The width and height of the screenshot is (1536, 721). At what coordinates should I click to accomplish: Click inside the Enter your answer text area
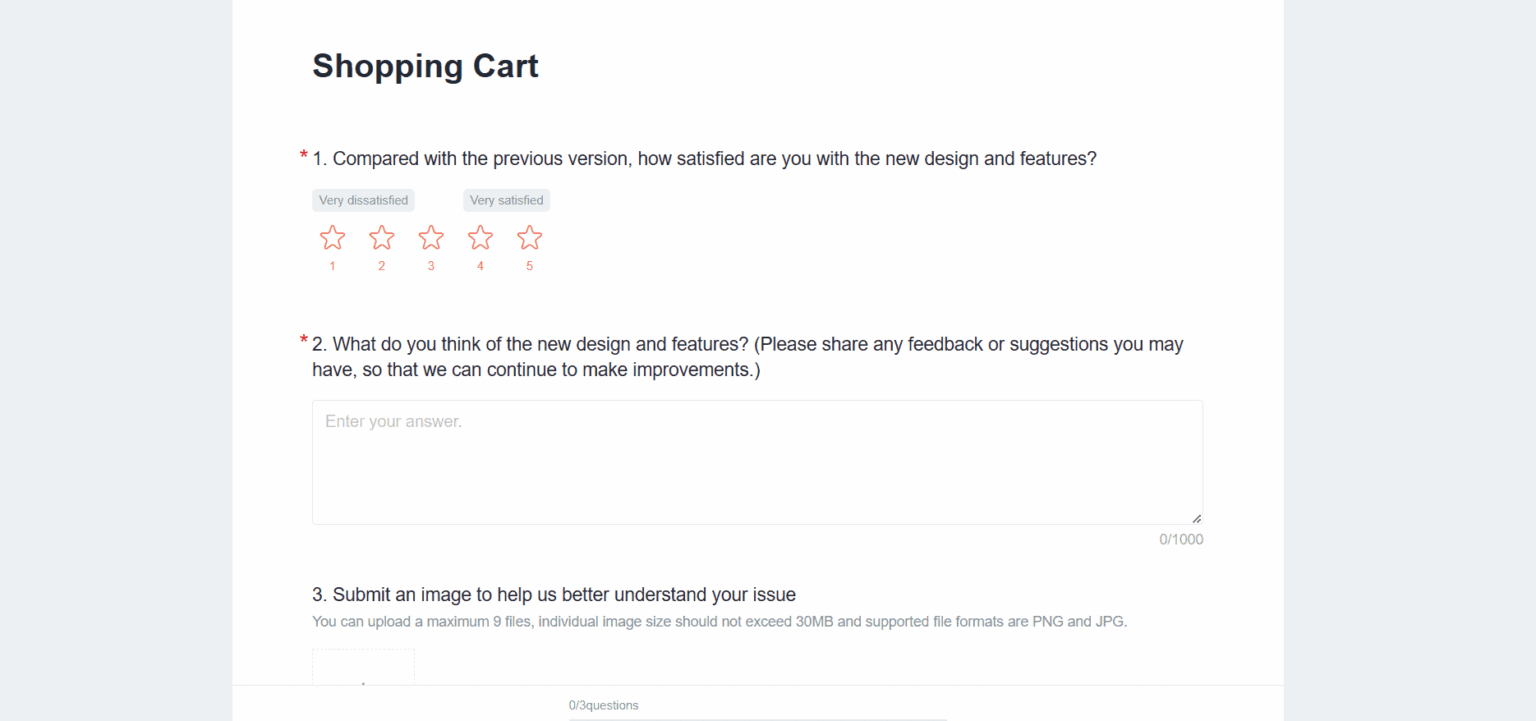[x=757, y=460]
